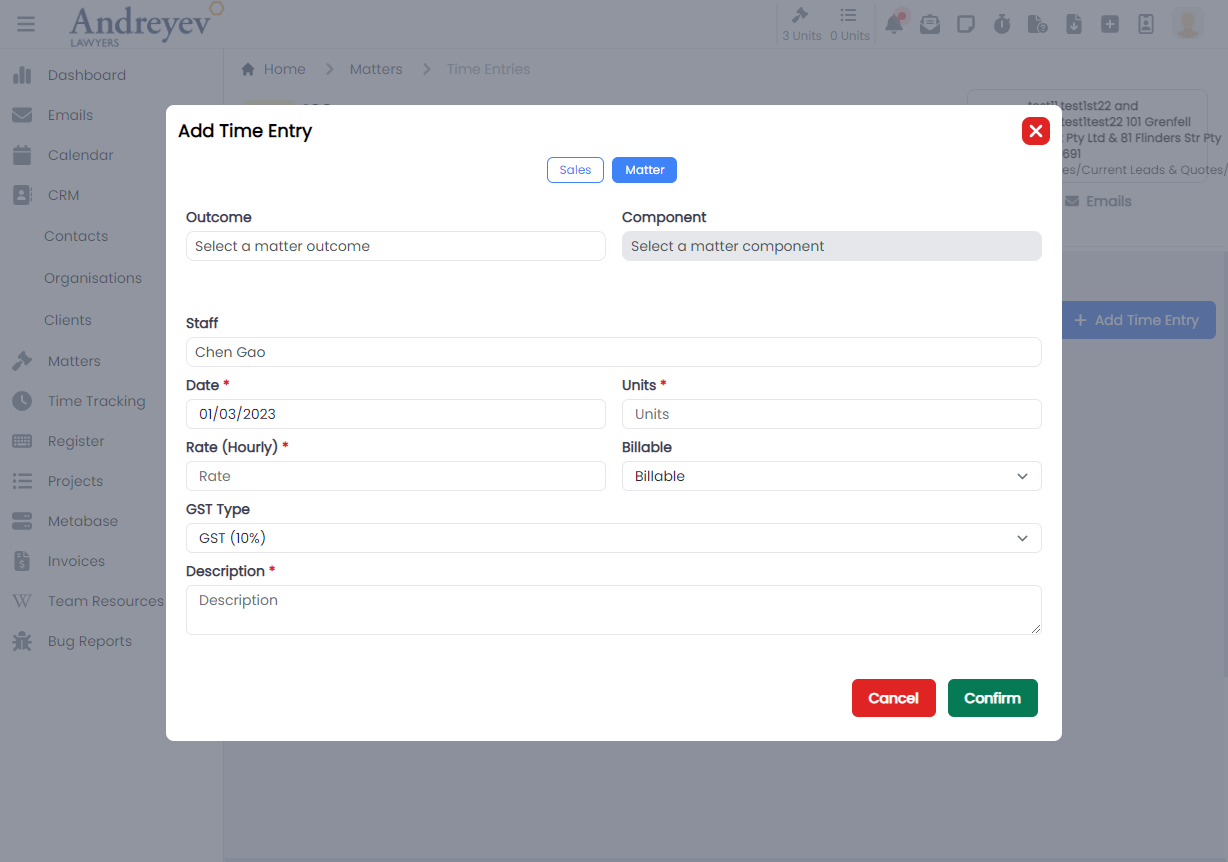Click the plus square icon in header
Viewport: 1228px width, 862px height.
[x=1110, y=24]
